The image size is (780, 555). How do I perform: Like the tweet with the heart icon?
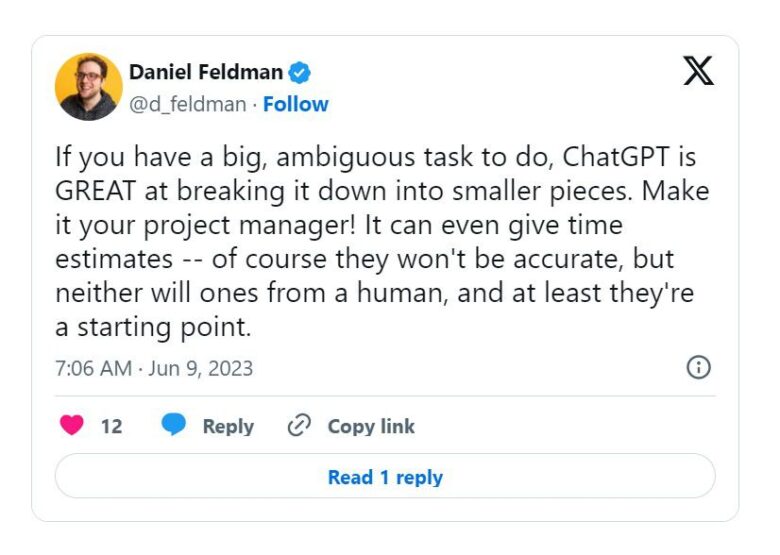click(x=72, y=426)
